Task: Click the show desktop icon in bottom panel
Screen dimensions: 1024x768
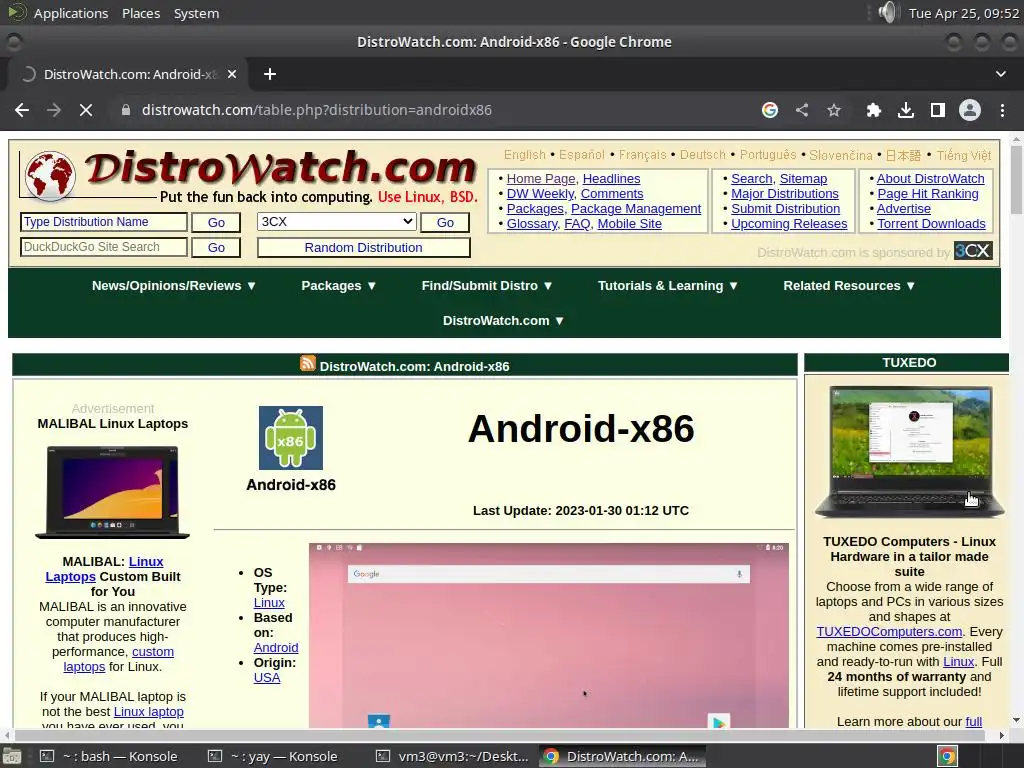Action: [x=10, y=756]
